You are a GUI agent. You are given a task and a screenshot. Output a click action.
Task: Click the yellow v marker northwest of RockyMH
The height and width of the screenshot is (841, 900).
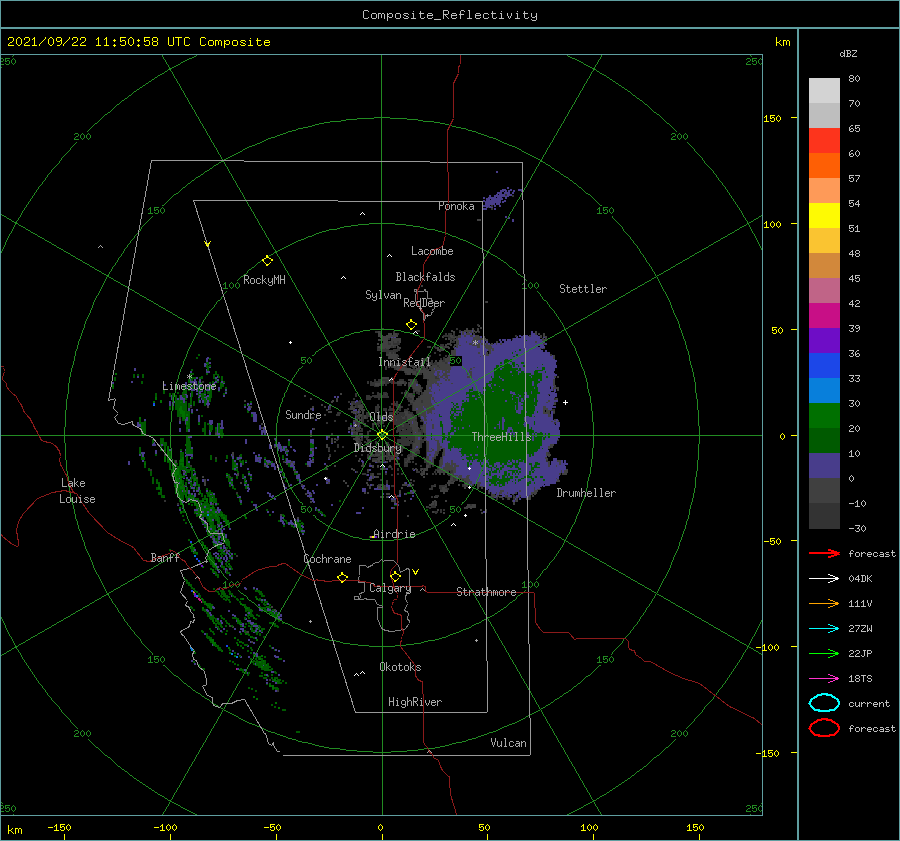208,245
